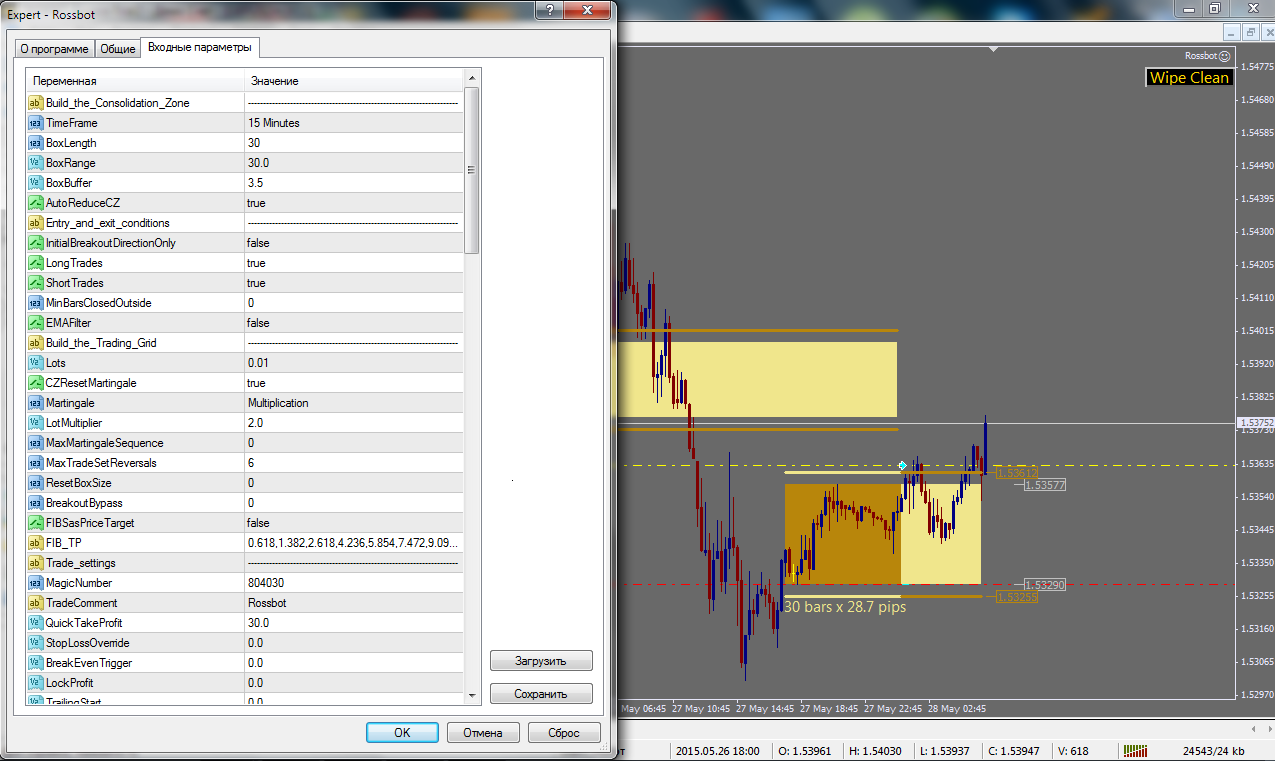Click the integer icon beside Martingale
1275x761 pixels.
(x=36, y=403)
